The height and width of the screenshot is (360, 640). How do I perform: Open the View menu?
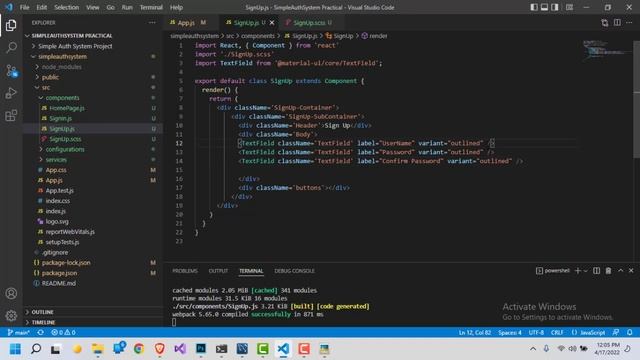point(93,7)
